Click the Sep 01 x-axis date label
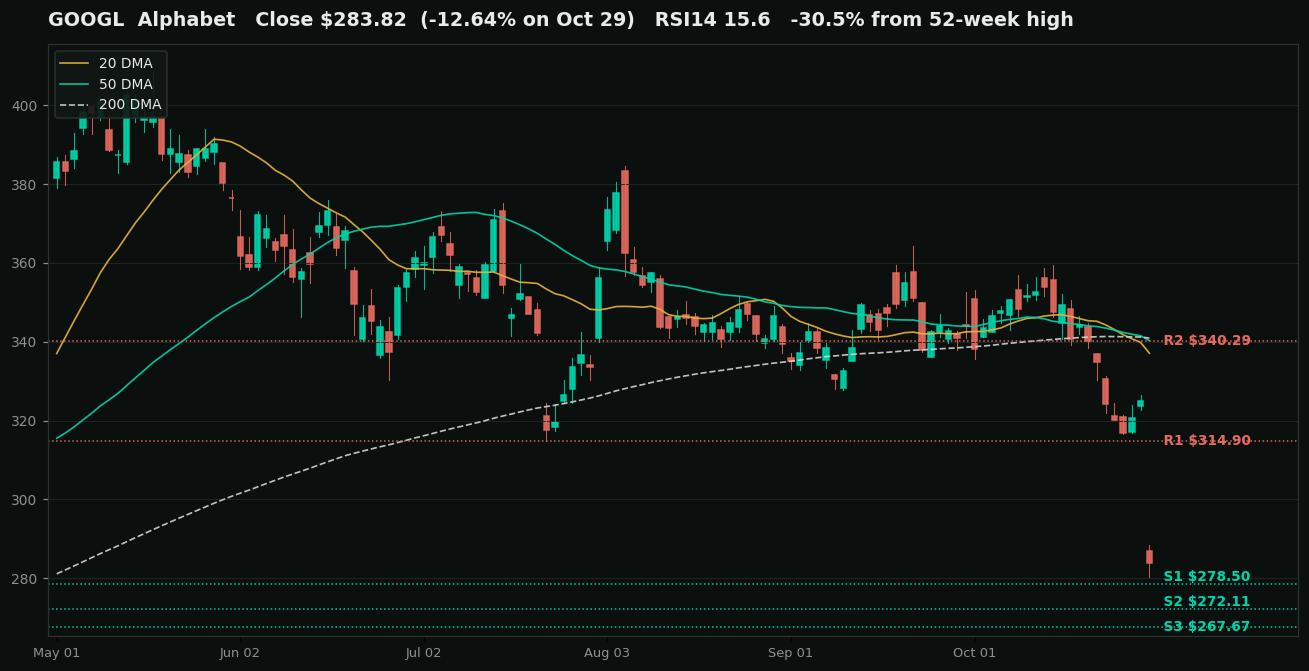Viewport: 1309px width, 671px height. click(790, 653)
